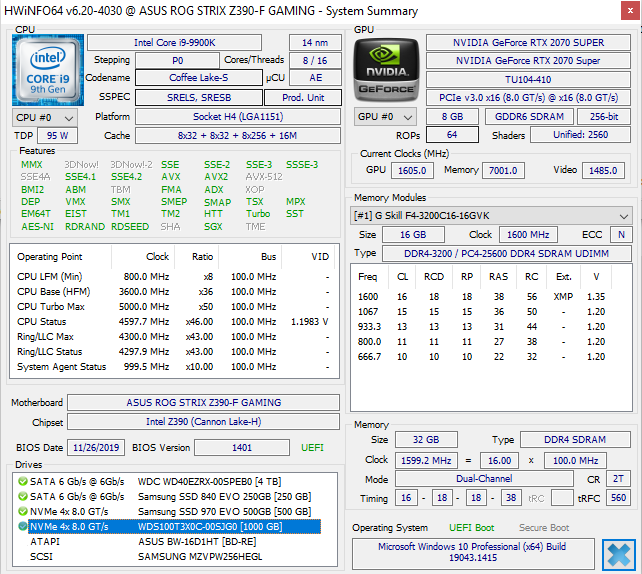Click the ASUS ROG STRIX Z390-F GAMING motherboard field
The width and height of the screenshot is (642, 574).
click(203, 402)
